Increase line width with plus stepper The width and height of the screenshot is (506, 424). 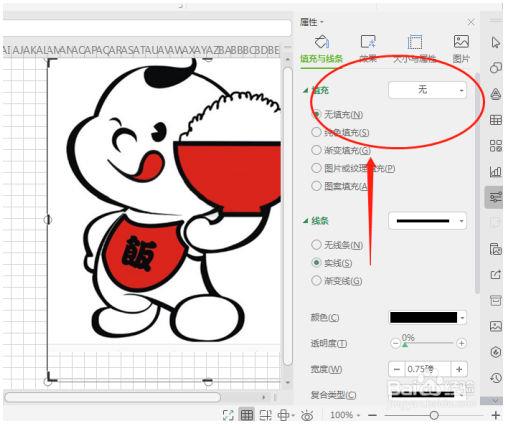pos(459,369)
